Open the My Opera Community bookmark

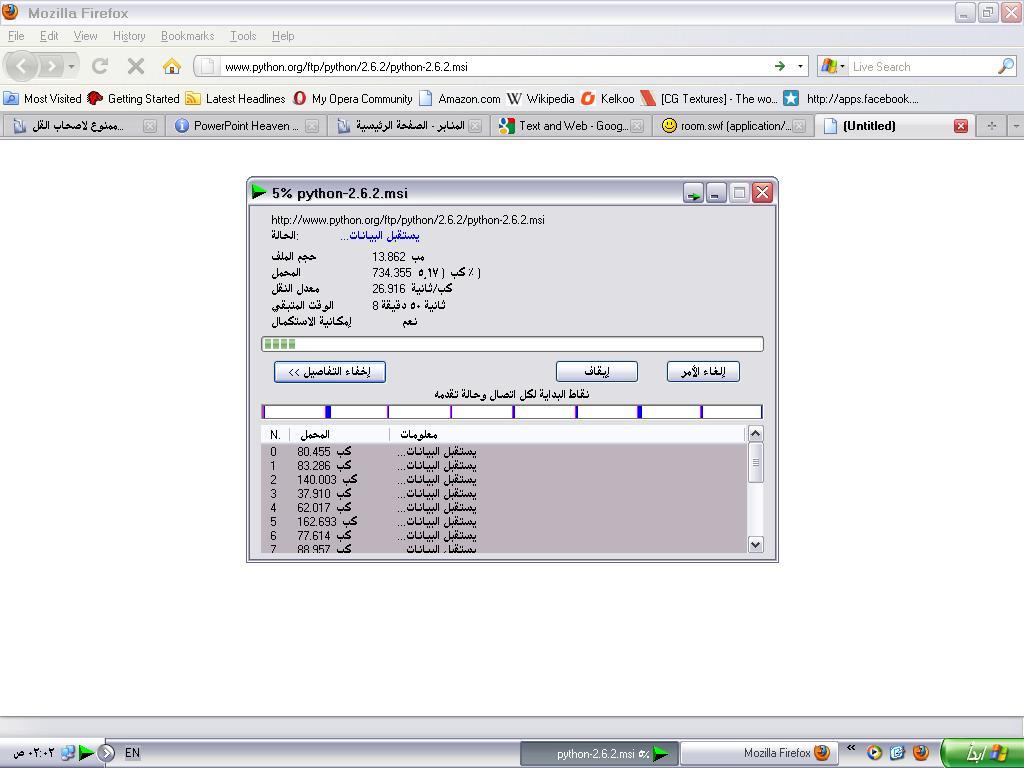click(x=353, y=99)
